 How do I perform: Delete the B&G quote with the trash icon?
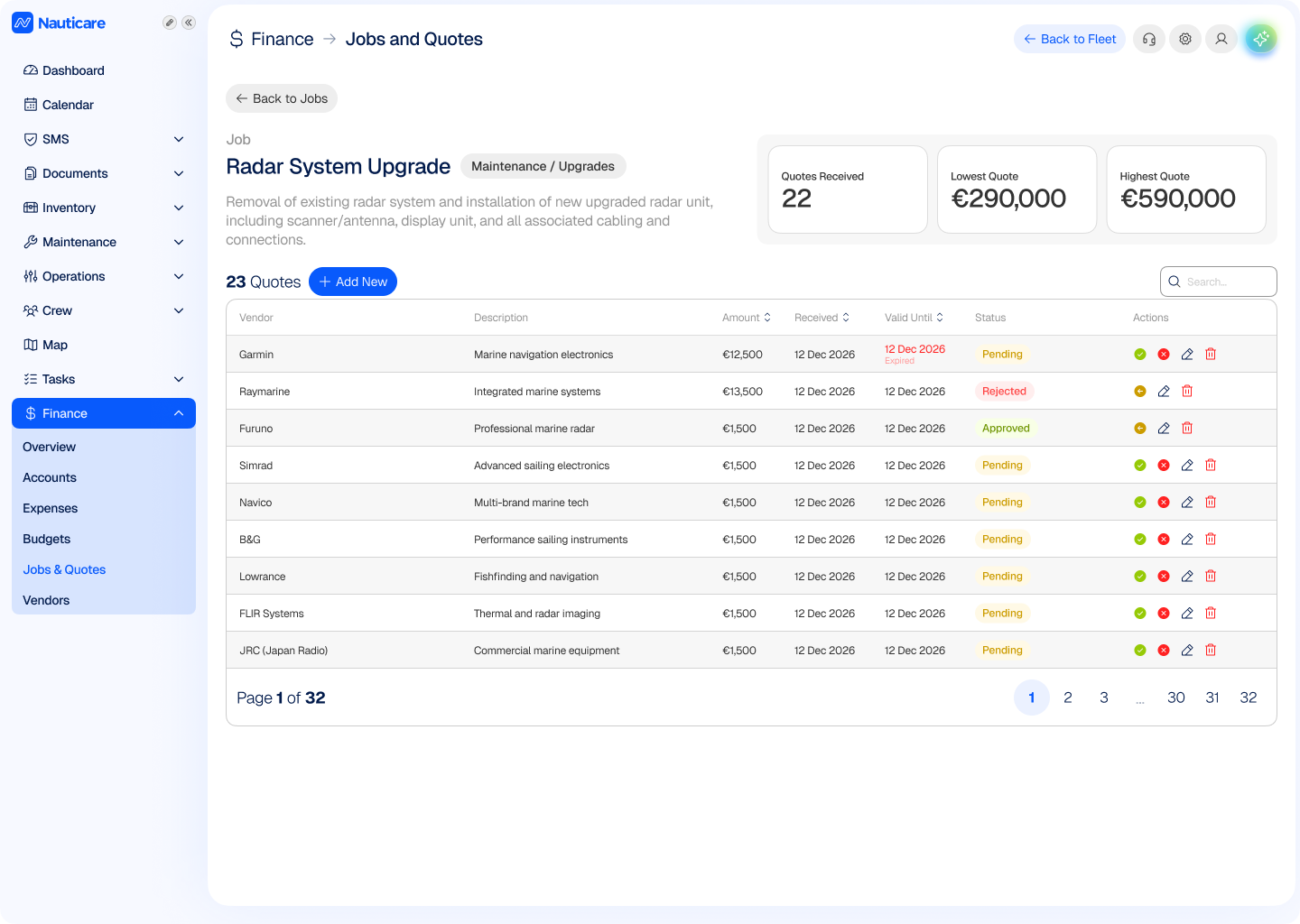pos(1211,539)
